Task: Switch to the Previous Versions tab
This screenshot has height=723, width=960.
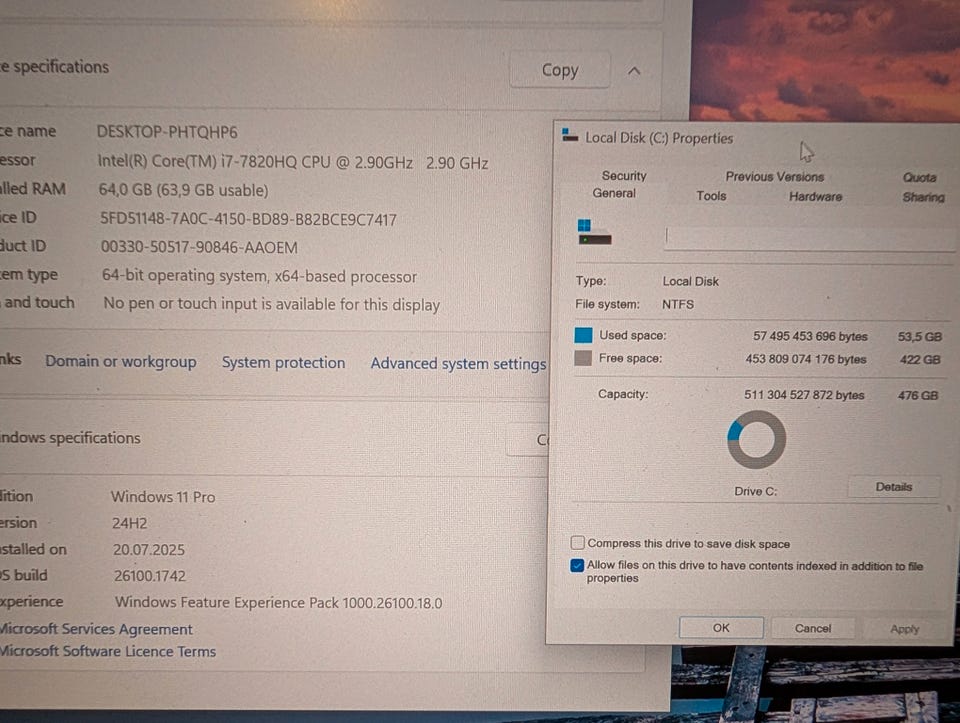Action: coord(774,177)
